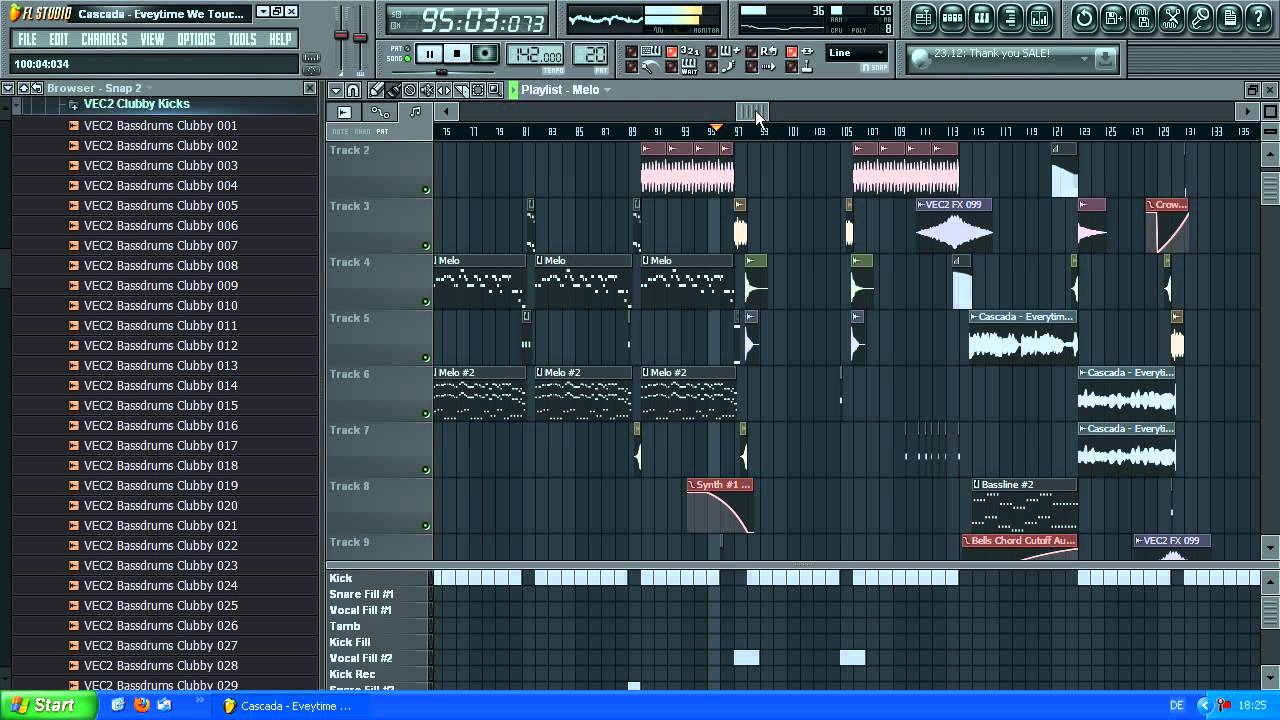Toggle metronome switch
This screenshot has height=720, width=1280.
coord(631,67)
